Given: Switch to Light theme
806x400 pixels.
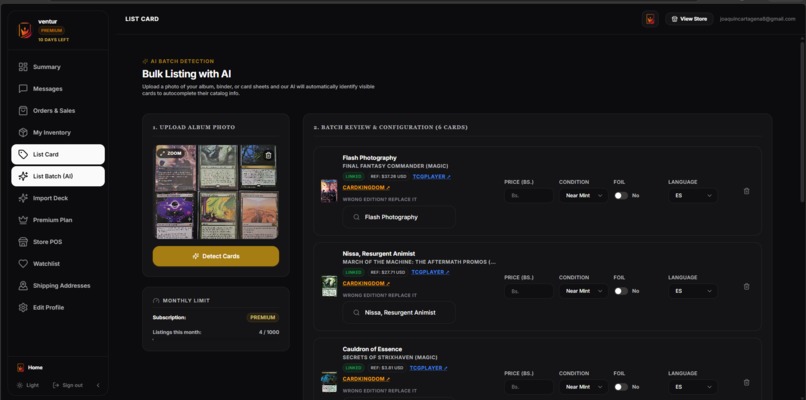Looking at the screenshot, I should (x=28, y=385).
